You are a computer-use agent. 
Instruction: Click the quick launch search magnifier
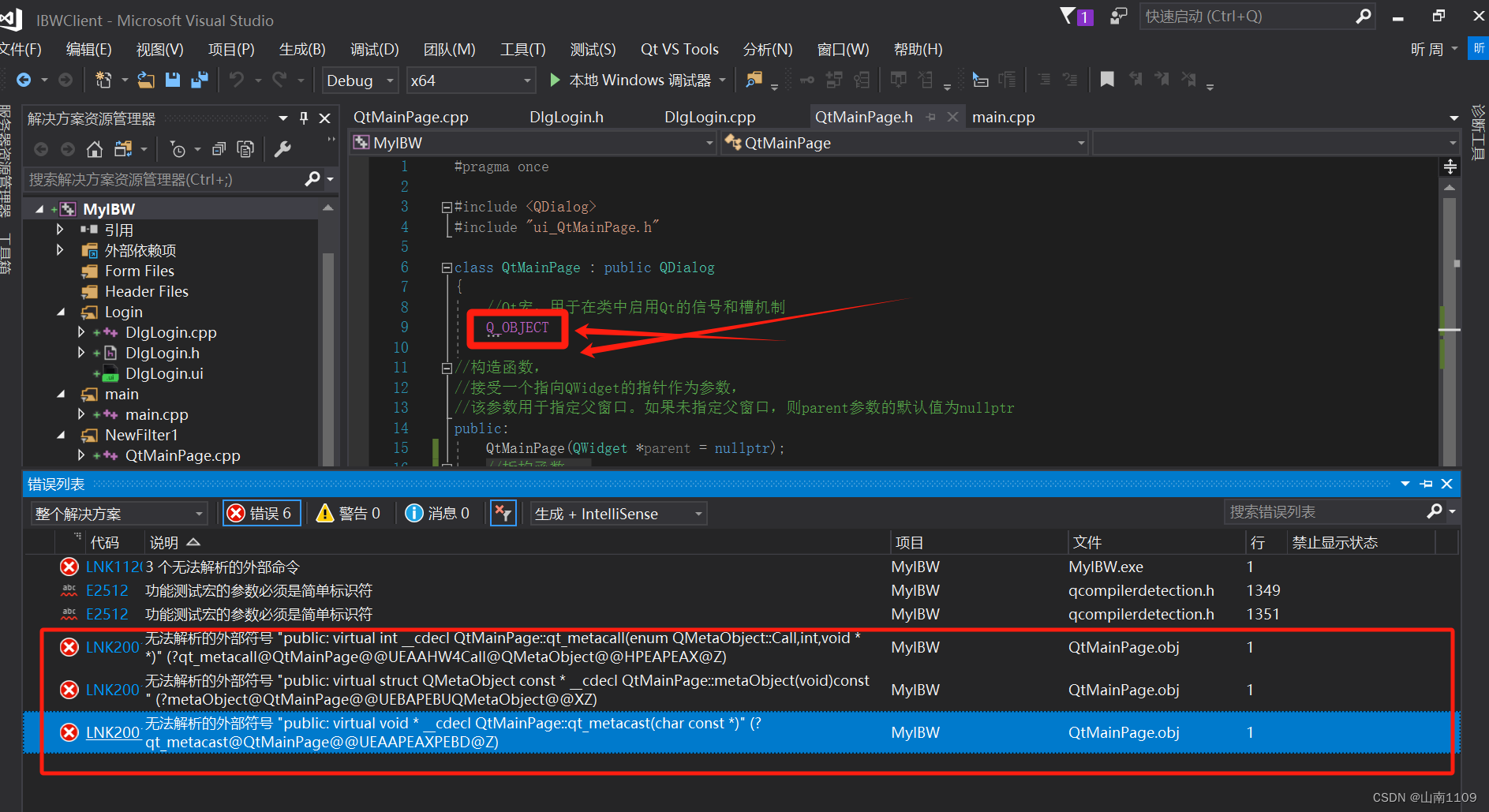1363,16
